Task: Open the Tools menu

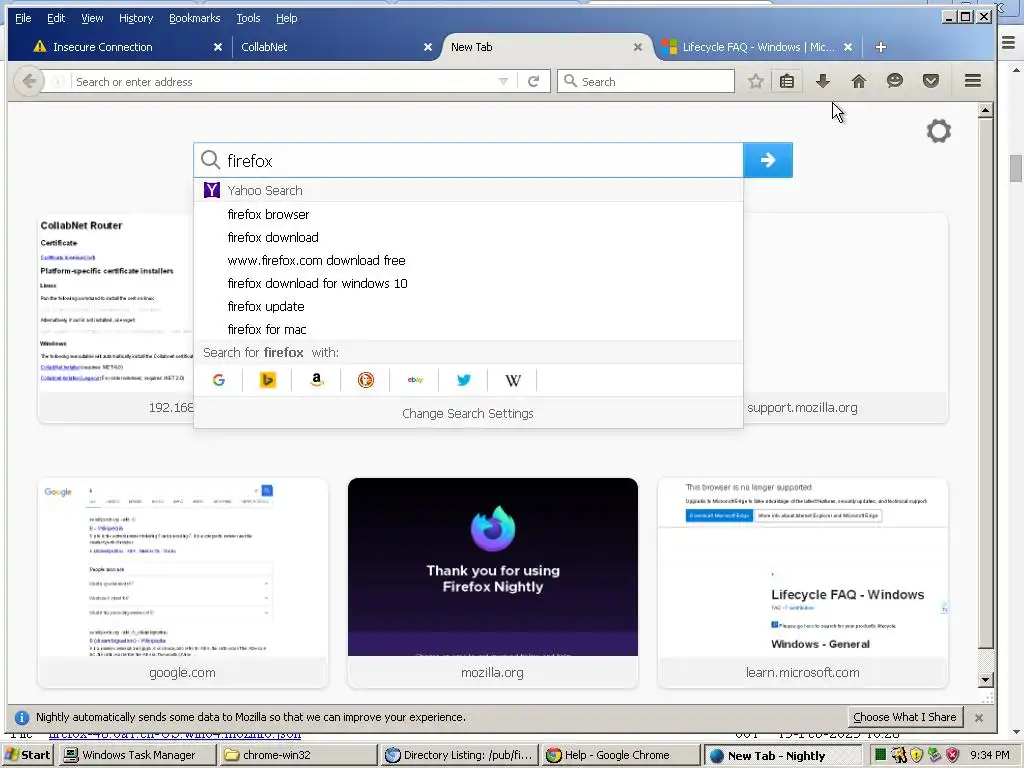Action: coord(248,18)
